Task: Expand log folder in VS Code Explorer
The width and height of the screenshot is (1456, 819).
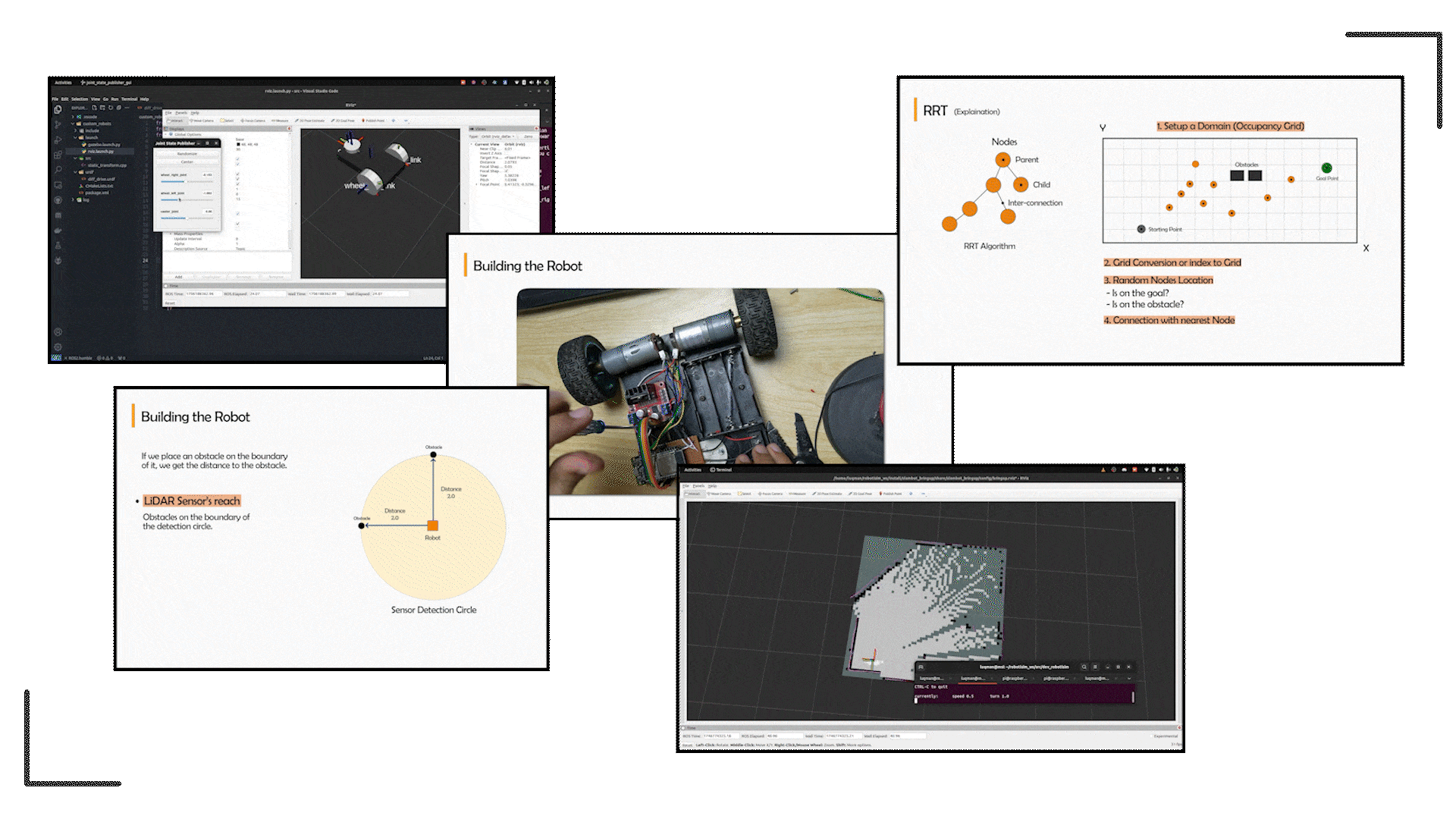Action: [x=82, y=200]
